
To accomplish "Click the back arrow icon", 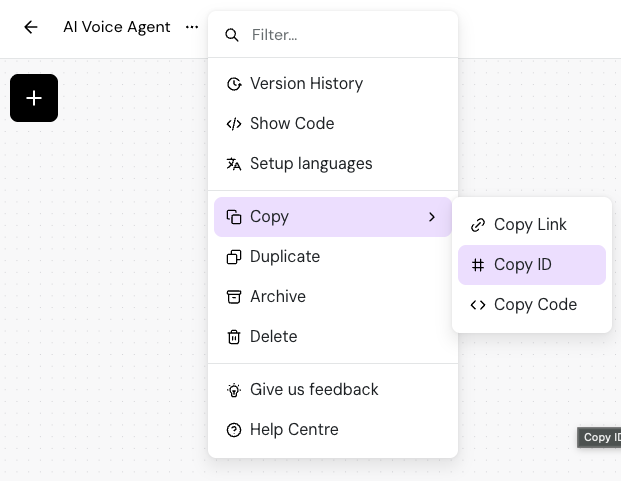I will [31, 27].
